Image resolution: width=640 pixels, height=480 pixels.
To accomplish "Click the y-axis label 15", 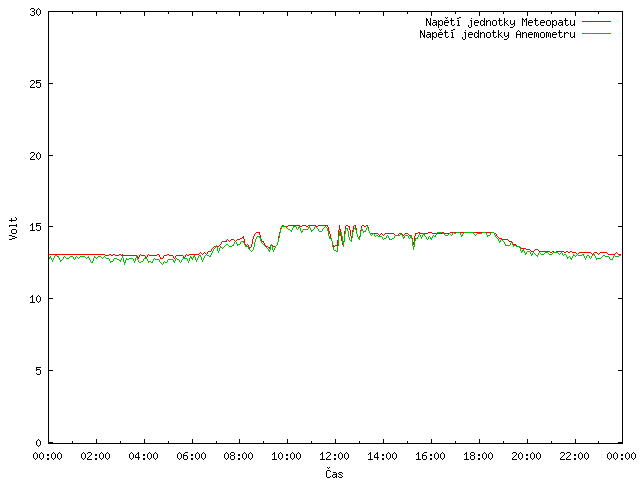I will click(x=36, y=227).
